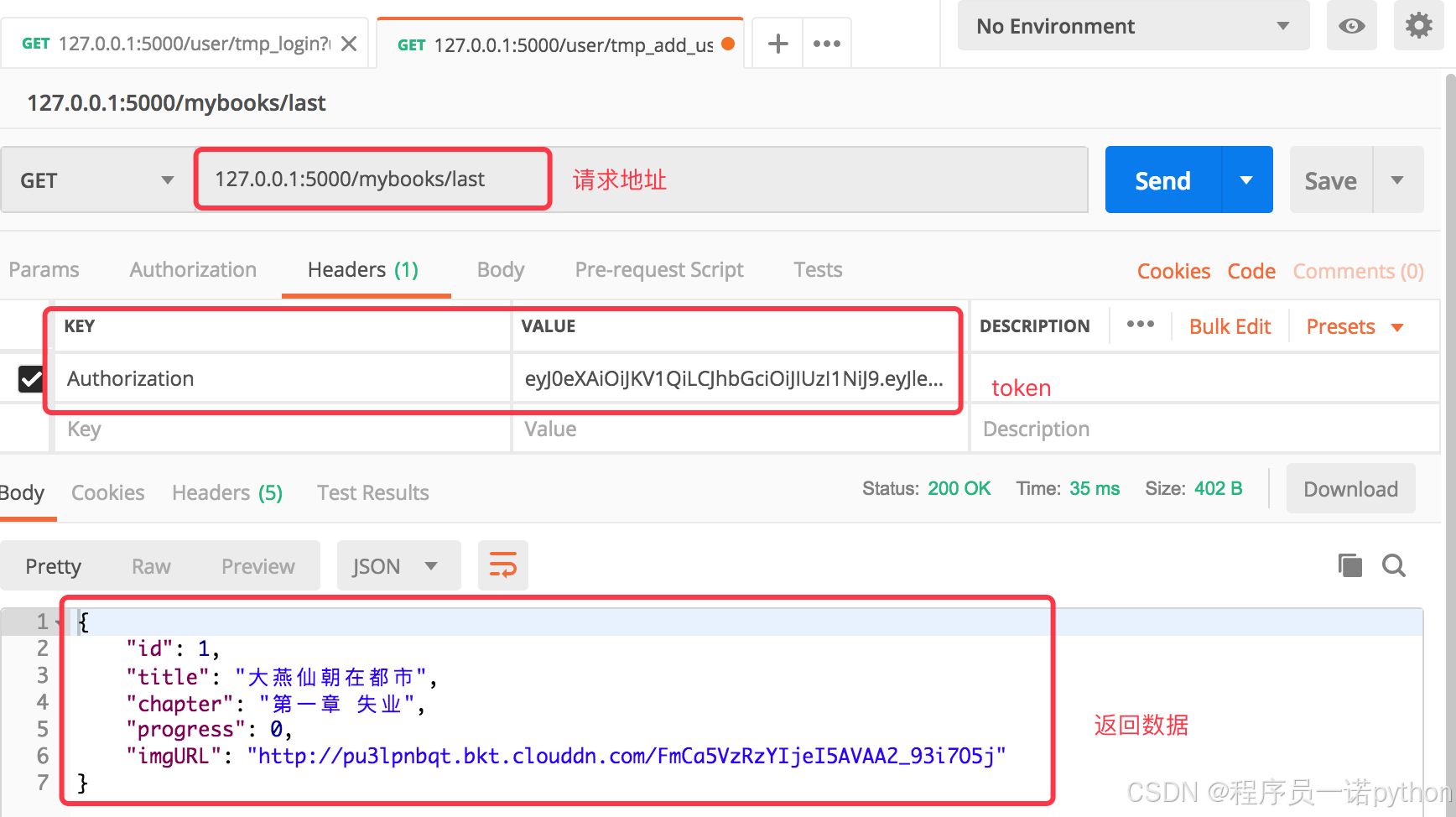
Task: Select the Raw view mode
Action: (151, 567)
